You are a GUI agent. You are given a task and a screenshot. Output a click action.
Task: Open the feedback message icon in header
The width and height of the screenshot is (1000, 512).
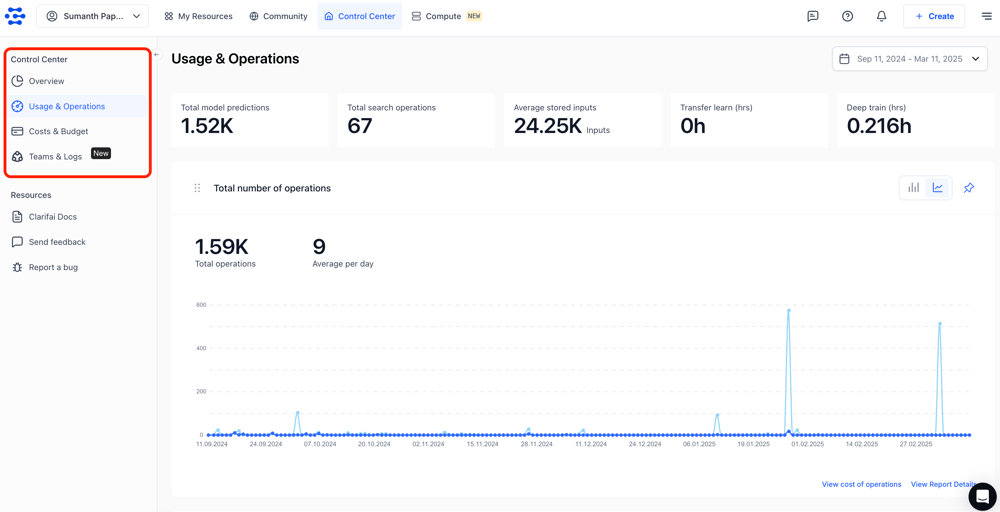(813, 16)
